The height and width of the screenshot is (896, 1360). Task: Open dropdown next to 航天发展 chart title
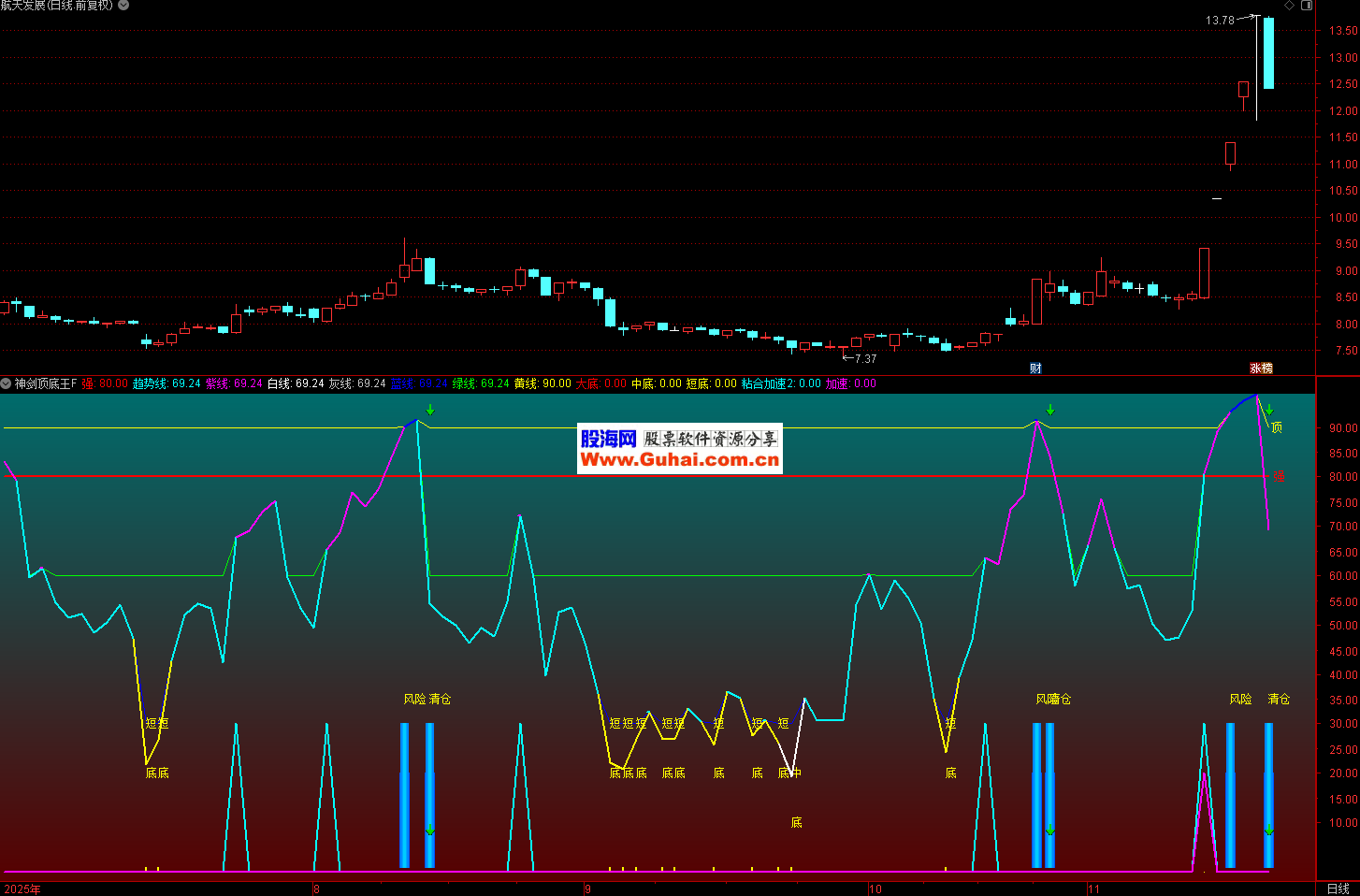coord(123,6)
